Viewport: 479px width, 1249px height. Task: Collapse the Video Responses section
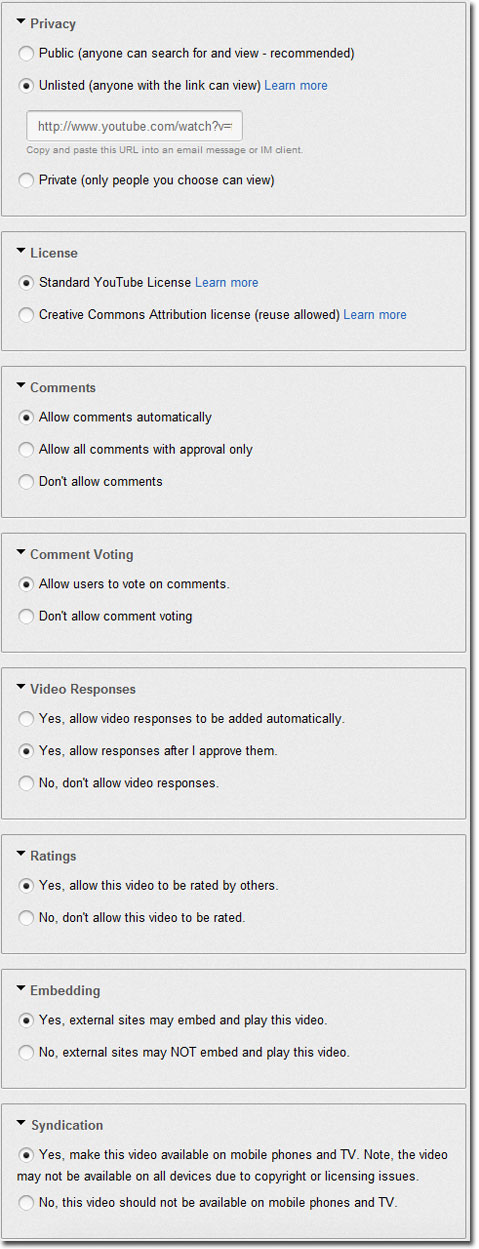[x=21, y=686]
